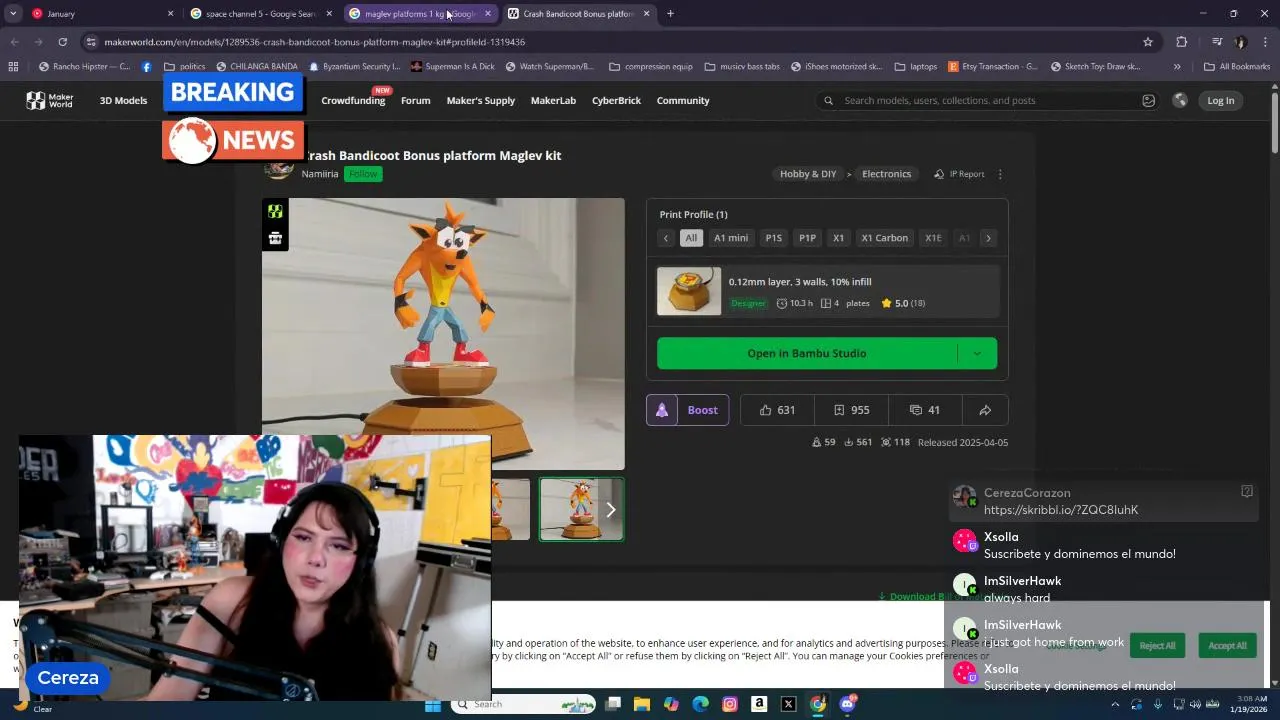Select the X1 printer filter
Image resolution: width=1280 pixels, height=720 pixels.
838,238
